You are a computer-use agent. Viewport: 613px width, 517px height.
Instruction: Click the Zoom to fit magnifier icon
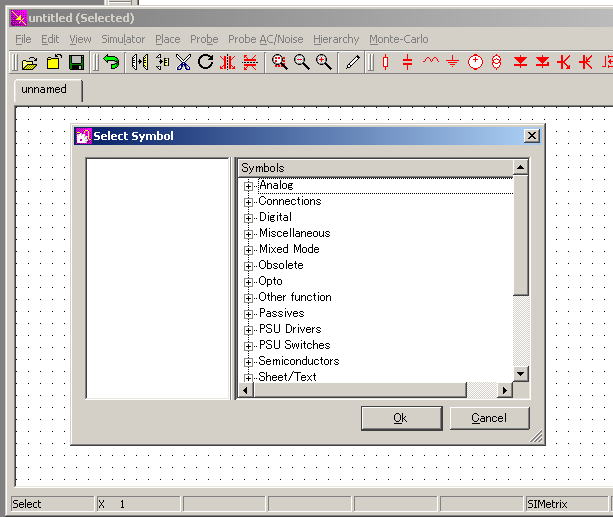coord(279,62)
